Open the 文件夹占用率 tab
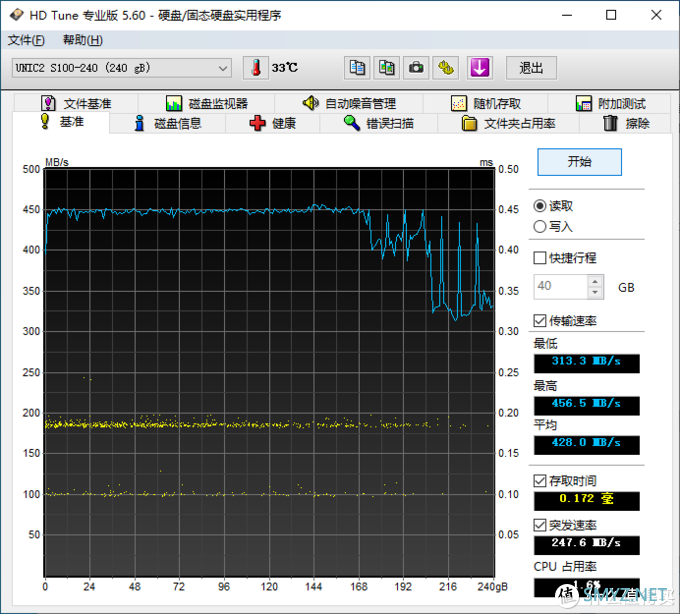The width and height of the screenshot is (680, 614). [x=508, y=124]
